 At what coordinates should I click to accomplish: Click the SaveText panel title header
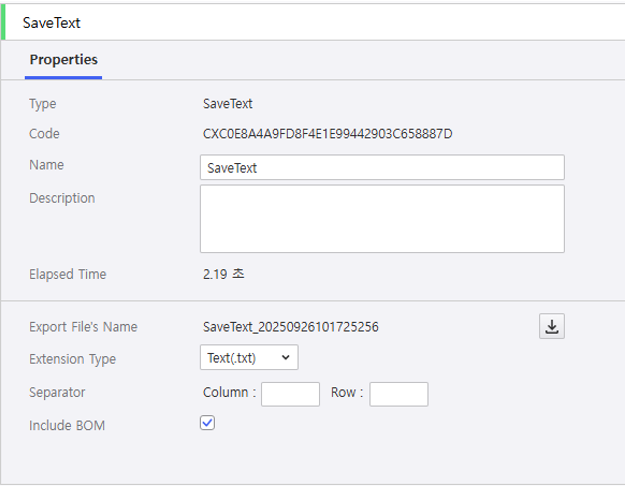pos(52,22)
